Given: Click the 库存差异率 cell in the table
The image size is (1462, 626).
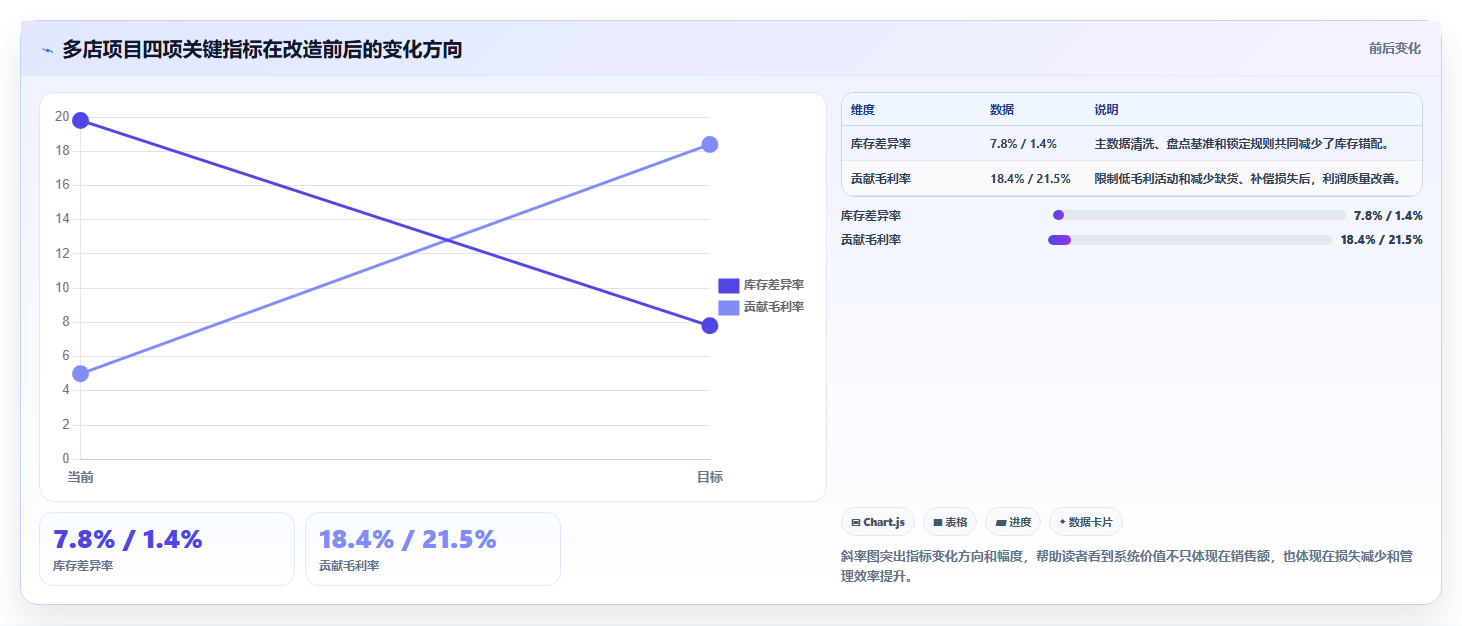Looking at the screenshot, I should click(x=881, y=144).
